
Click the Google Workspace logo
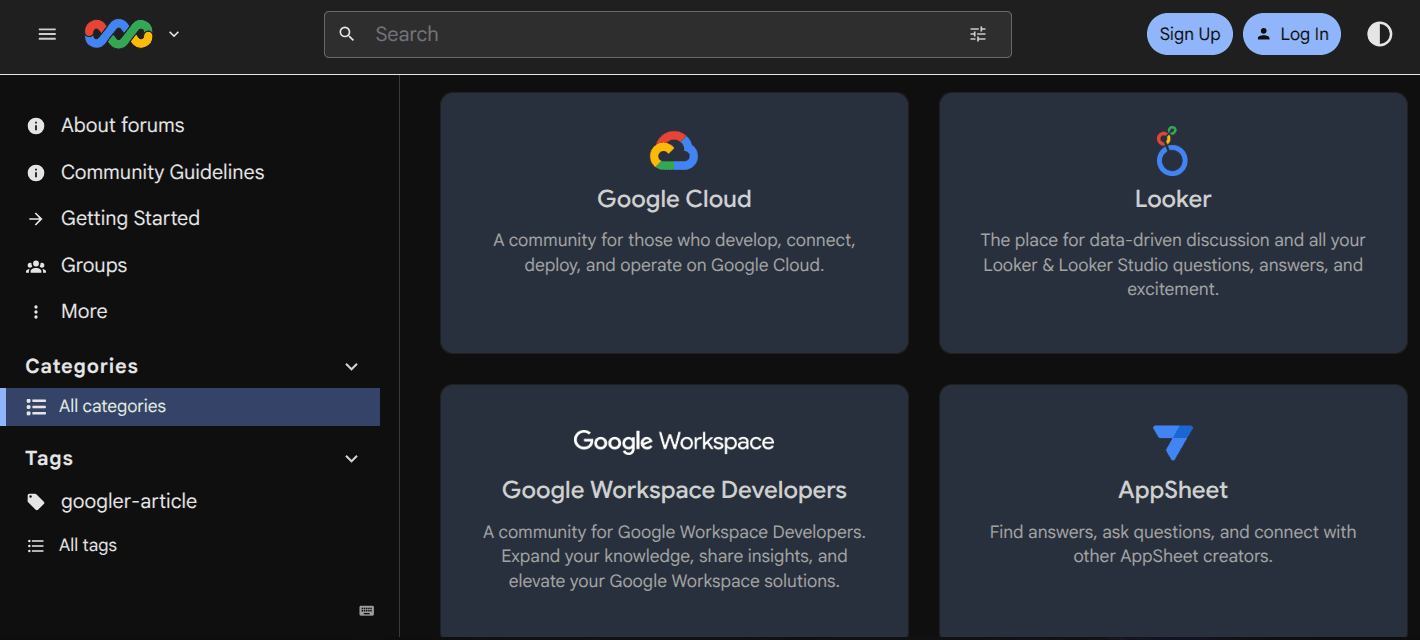(674, 441)
